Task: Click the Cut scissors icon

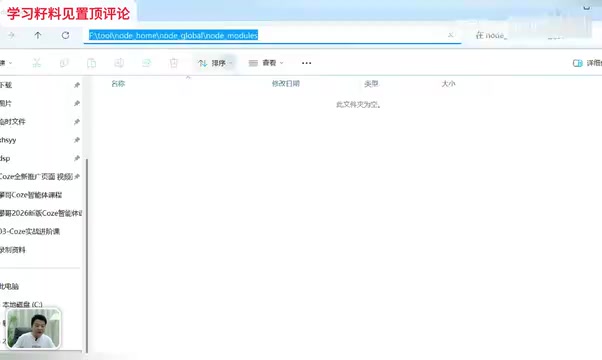Action: 36,63
